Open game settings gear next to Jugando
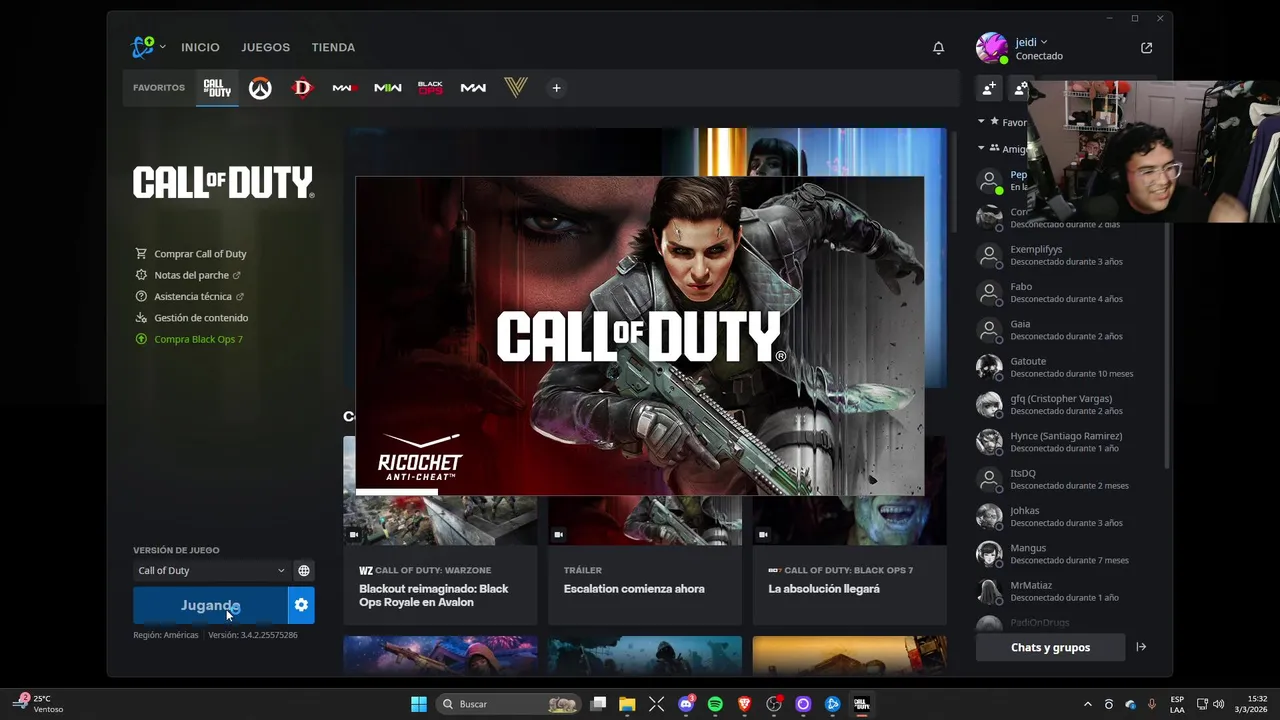The width and height of the screenshot is (1280, 720). click(301, 605)
